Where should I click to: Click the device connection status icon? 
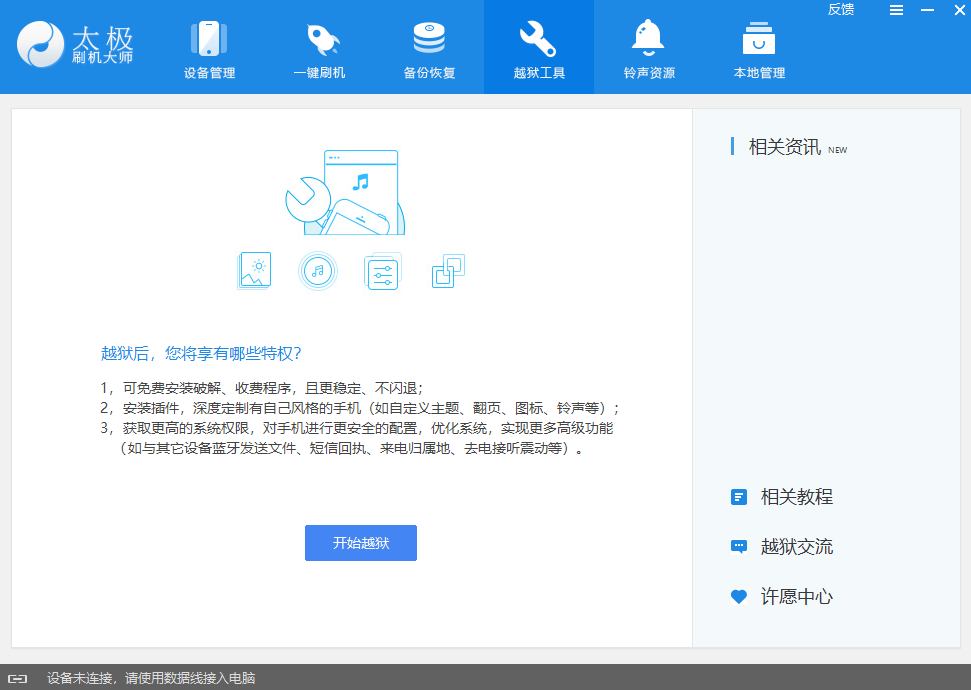tap(19, 678)
